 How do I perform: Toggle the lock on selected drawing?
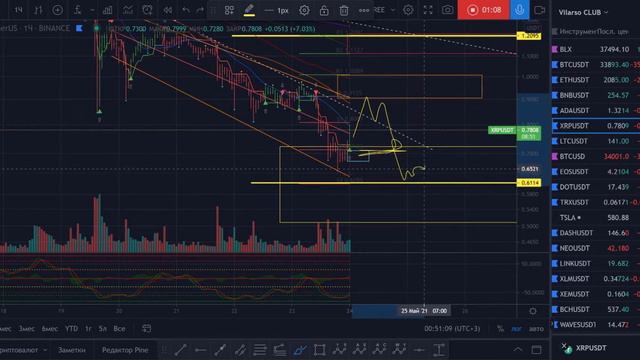click(324, 10)
